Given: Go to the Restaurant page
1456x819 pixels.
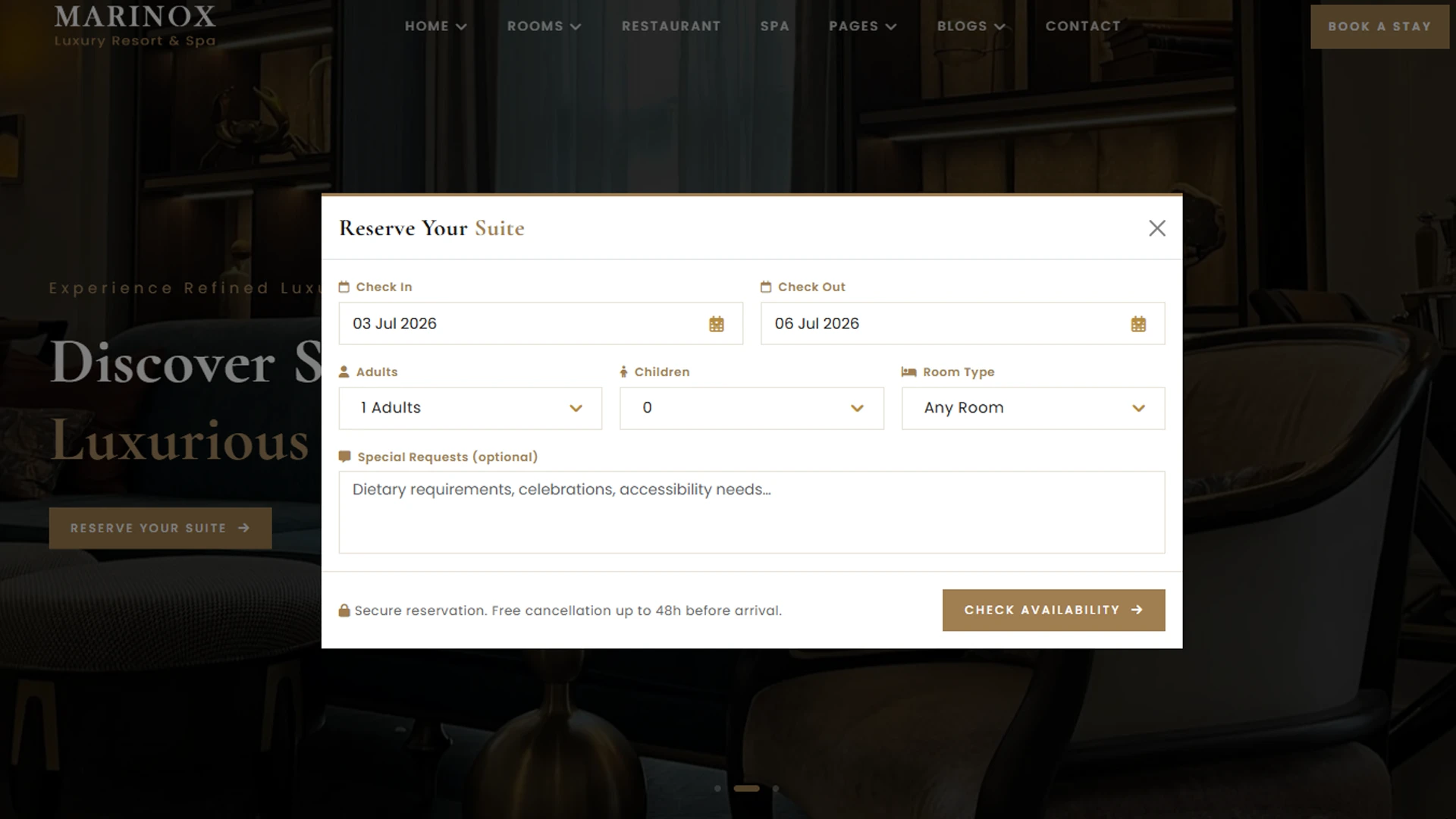Looking at the screenshot, I should [671, 26].
